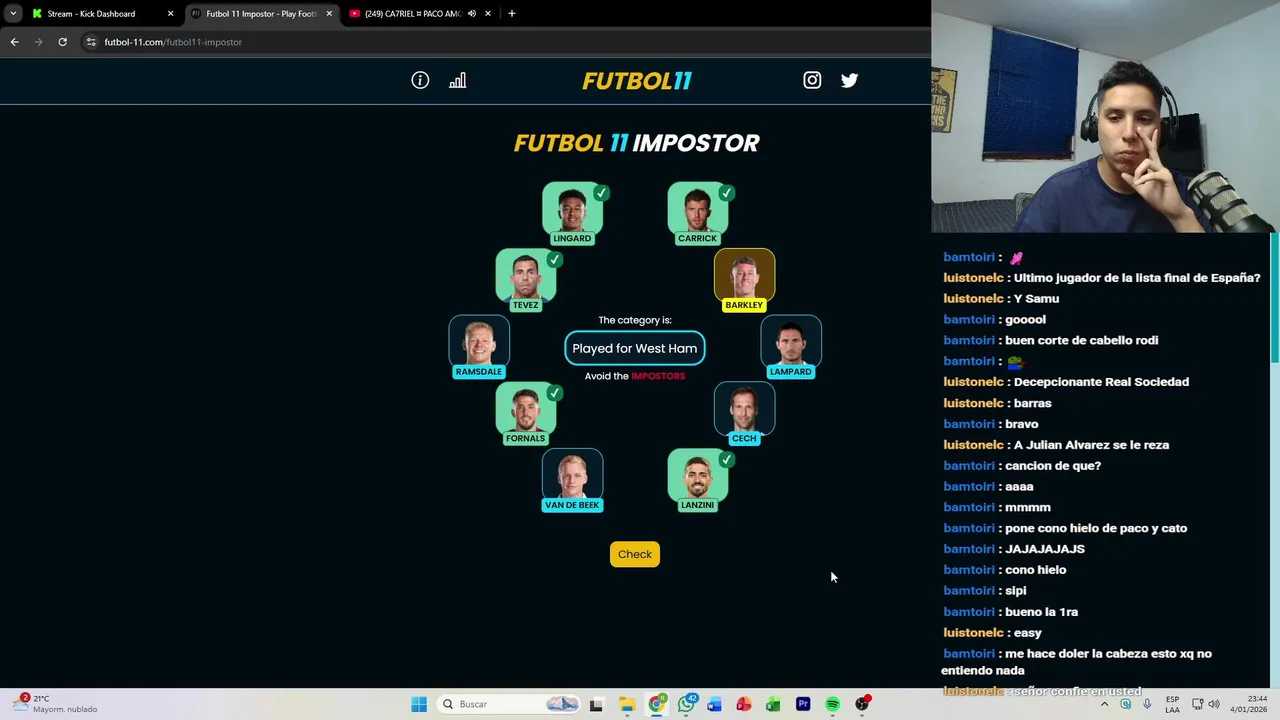Deselect the Tevez player card
Image resolution: width=1280 pixels, height=720 pixels.
[x=525, y=280]
